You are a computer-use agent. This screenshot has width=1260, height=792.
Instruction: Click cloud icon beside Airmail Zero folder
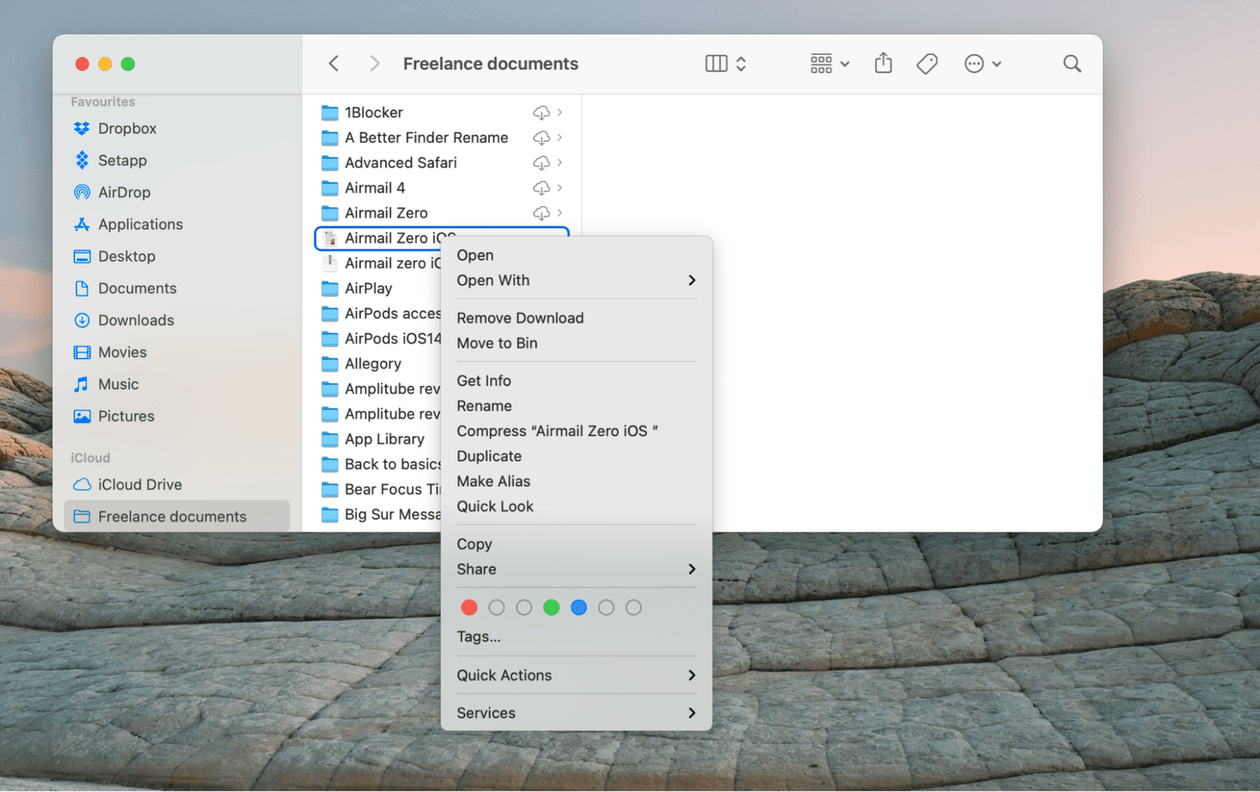(541, 212)
